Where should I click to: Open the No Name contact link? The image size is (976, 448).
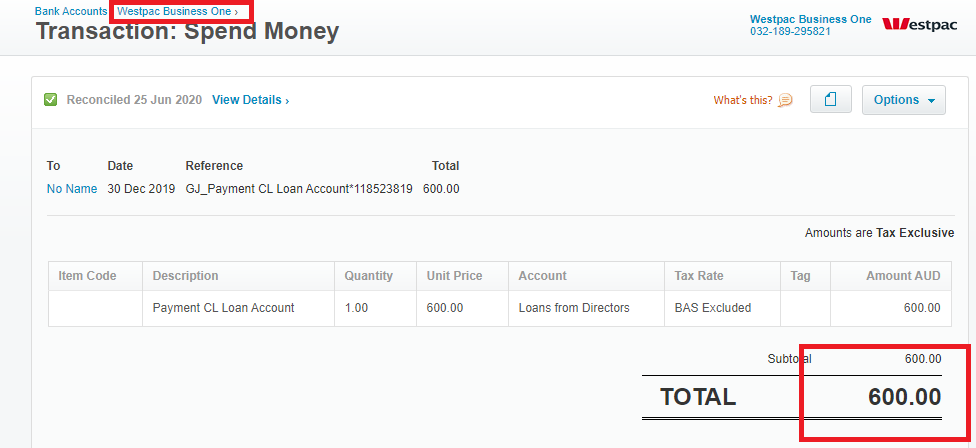72,189
